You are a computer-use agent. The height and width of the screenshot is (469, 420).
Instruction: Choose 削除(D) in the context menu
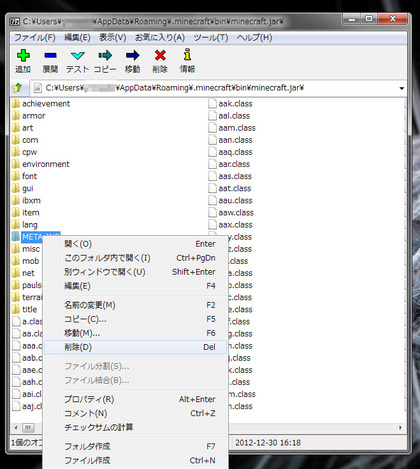point(136,347)
